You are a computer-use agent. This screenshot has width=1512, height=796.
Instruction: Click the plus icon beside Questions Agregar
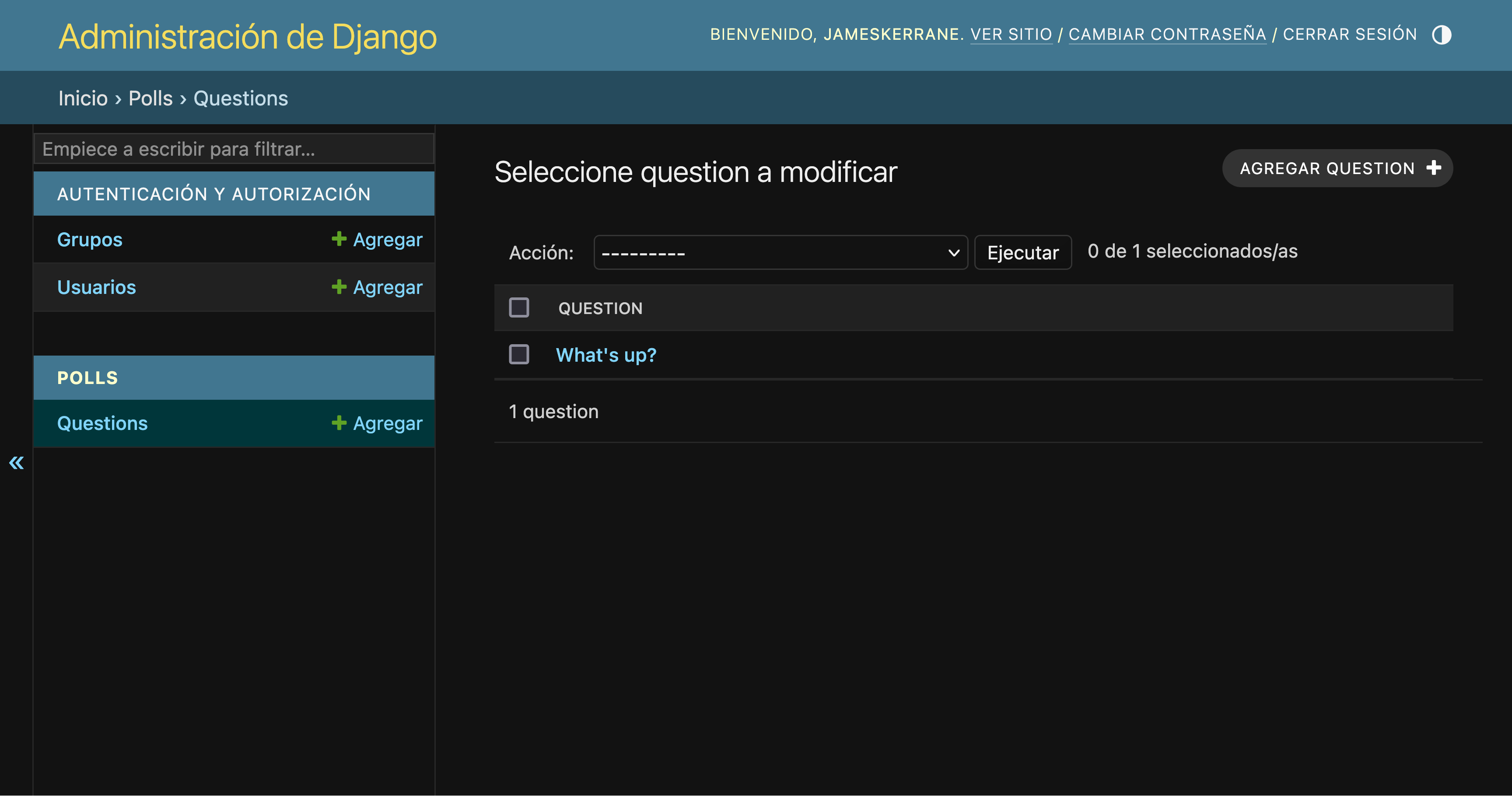339,422
